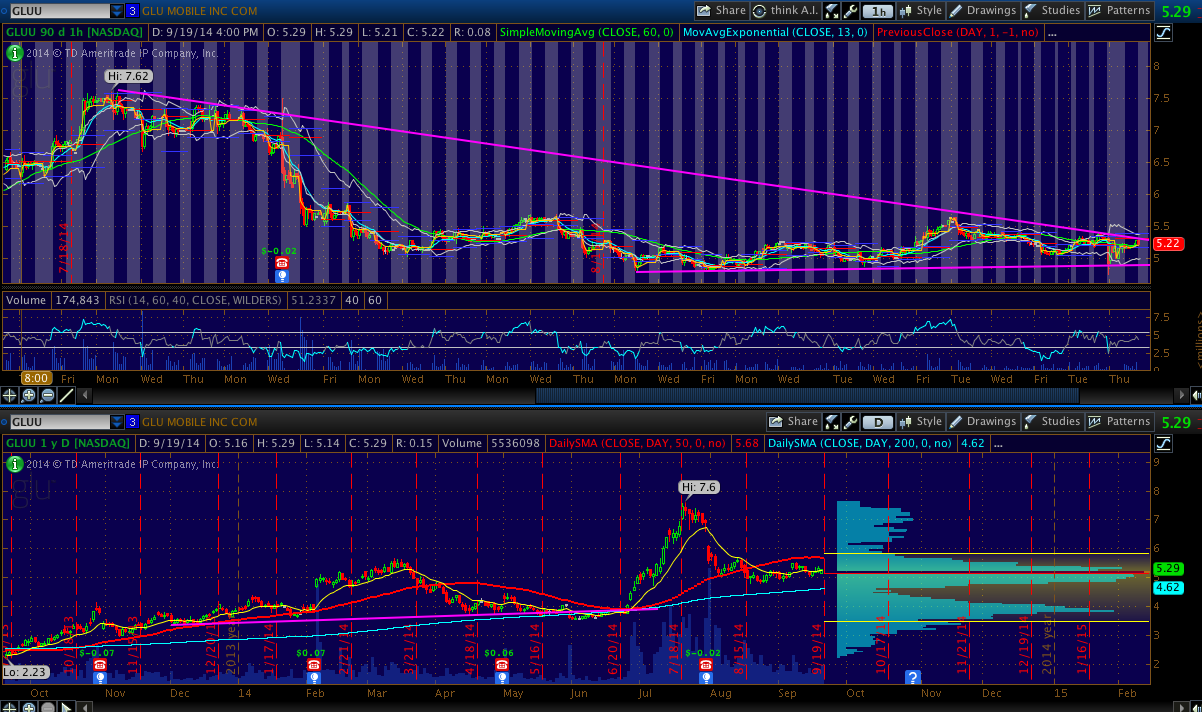The height and width of the screenshot is (712, 1202).
Task: Click the blue number 3 link color box
Action: [132, 11]
